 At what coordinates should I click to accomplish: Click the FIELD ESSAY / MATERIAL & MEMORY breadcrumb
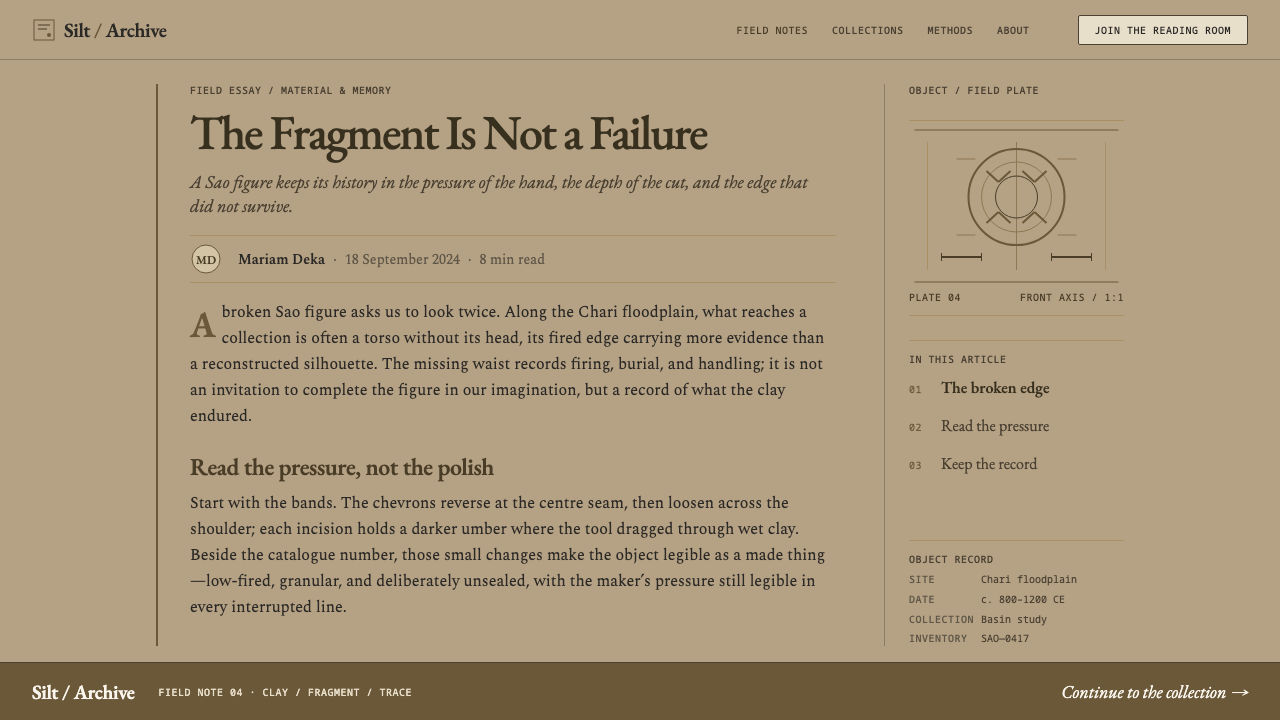(x=290, y=90)
